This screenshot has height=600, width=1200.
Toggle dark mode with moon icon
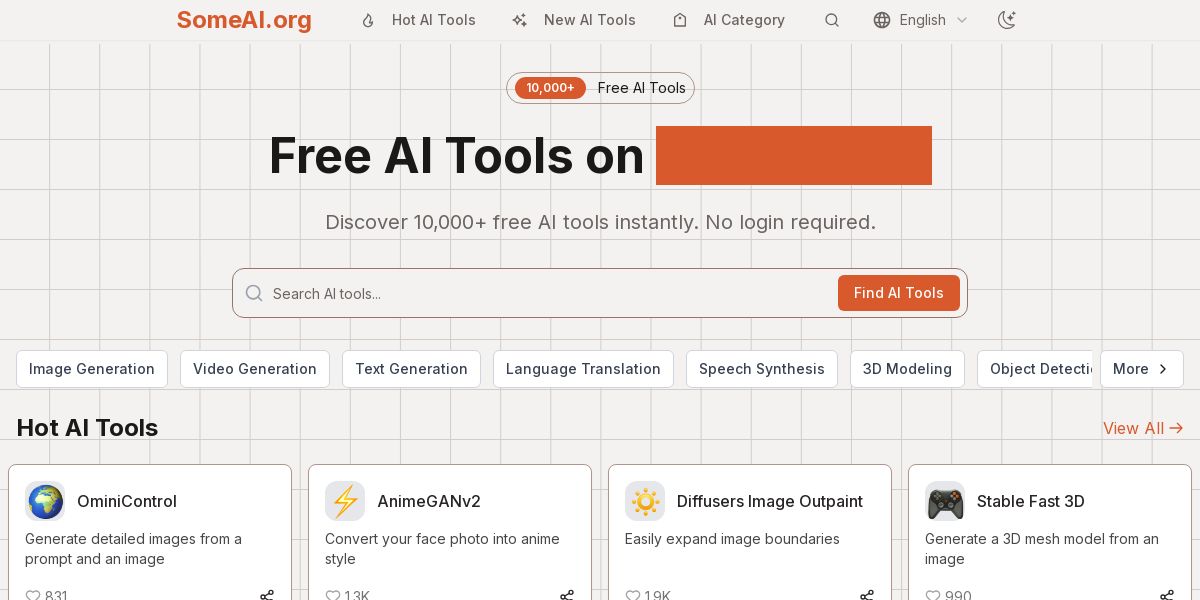point(1007,20)
